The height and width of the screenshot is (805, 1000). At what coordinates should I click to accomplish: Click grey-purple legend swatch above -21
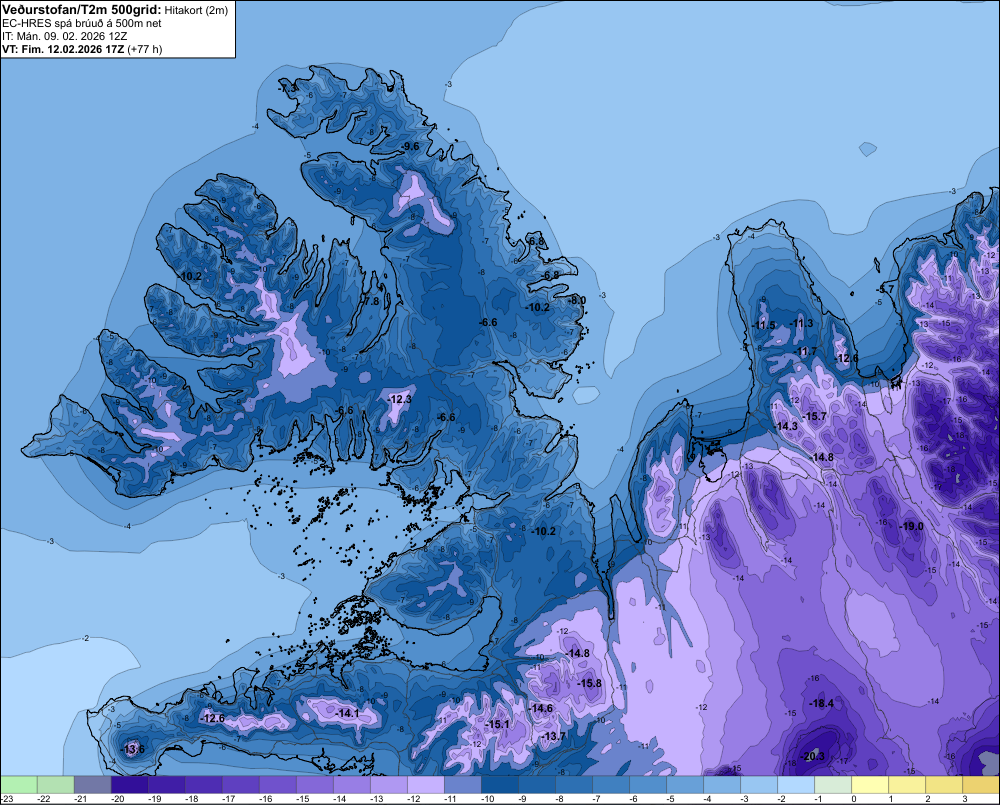(x=93, y=784)
